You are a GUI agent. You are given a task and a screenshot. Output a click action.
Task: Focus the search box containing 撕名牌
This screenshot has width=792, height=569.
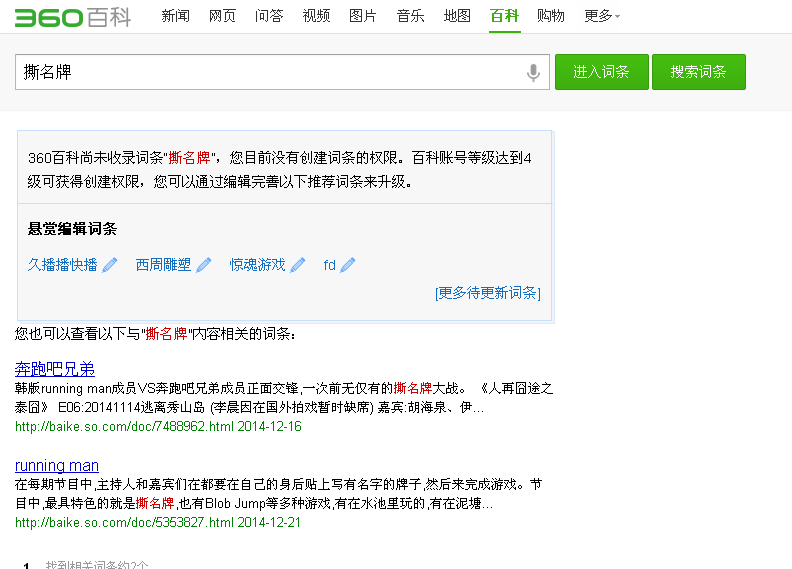(282, 72)
